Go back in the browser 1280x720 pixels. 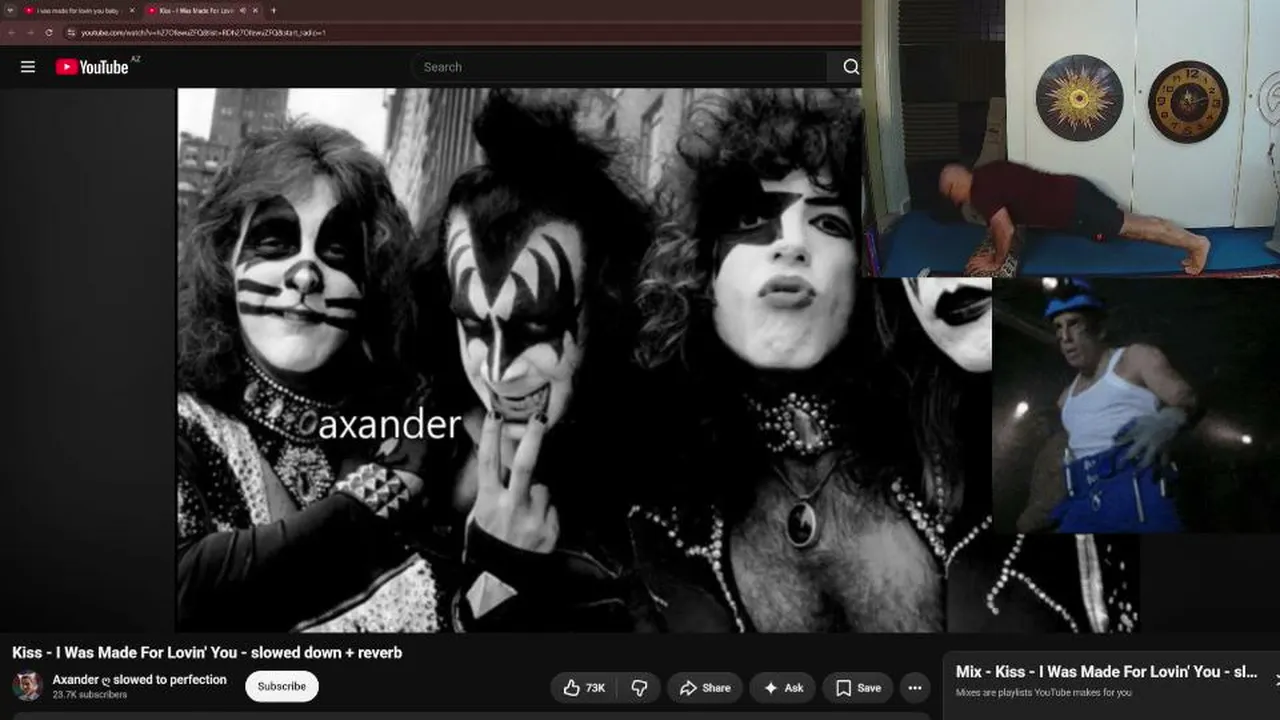pyautogui.click(x=11, y=32)
